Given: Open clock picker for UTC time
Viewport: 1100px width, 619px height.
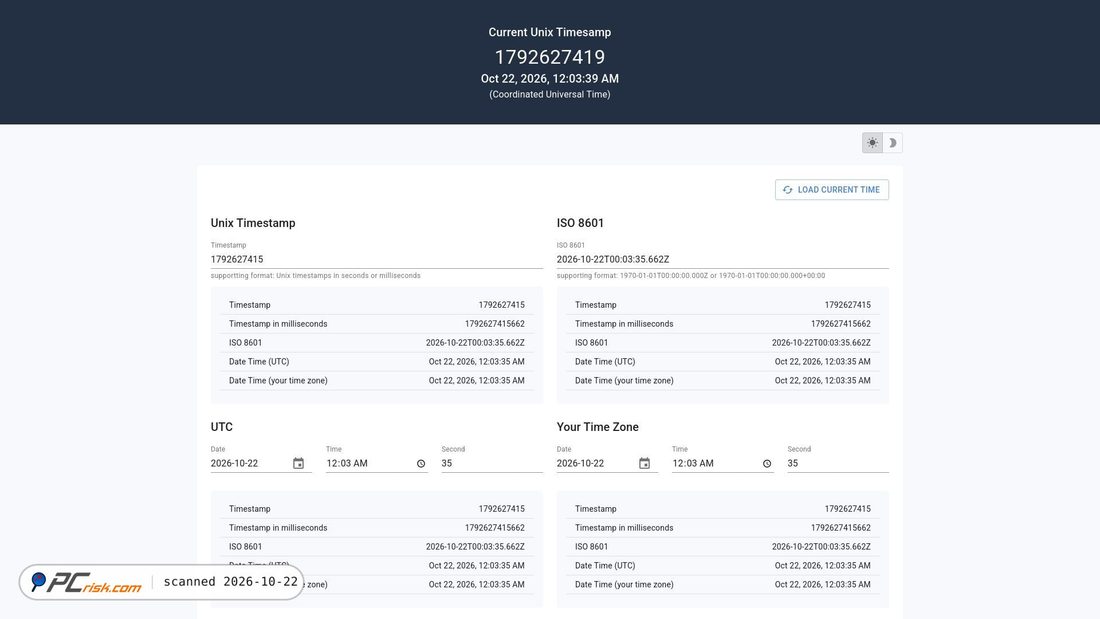Looking at the screenshot, I should point(421,463).
